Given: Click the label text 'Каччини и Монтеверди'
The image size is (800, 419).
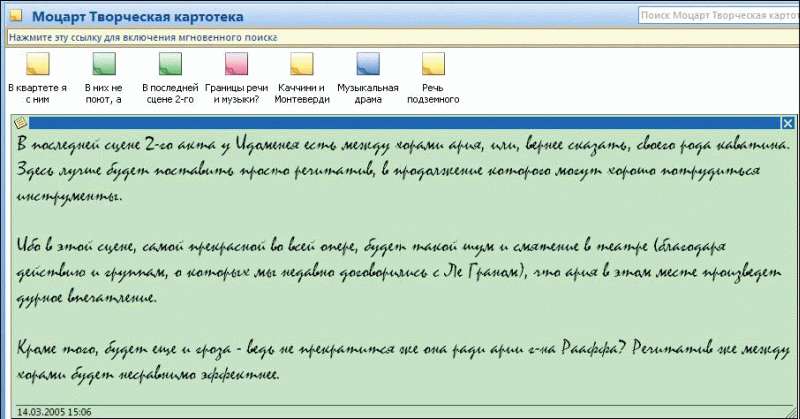Looking at the screenshot, I should coord(302,93).
